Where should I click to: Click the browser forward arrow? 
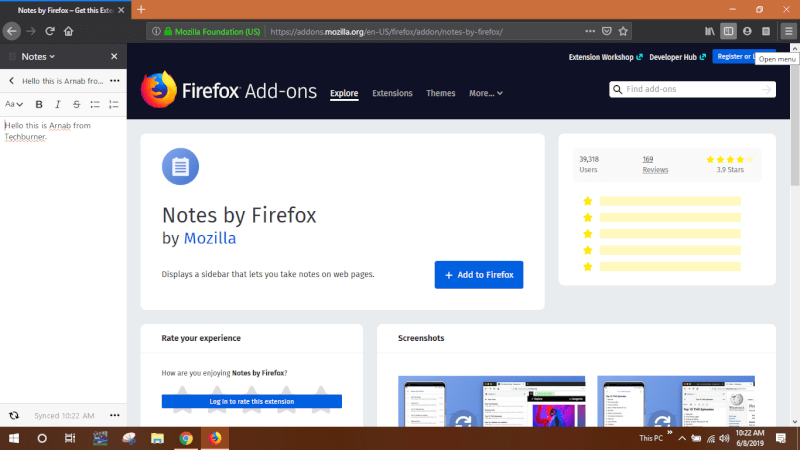tap(31, 31)
